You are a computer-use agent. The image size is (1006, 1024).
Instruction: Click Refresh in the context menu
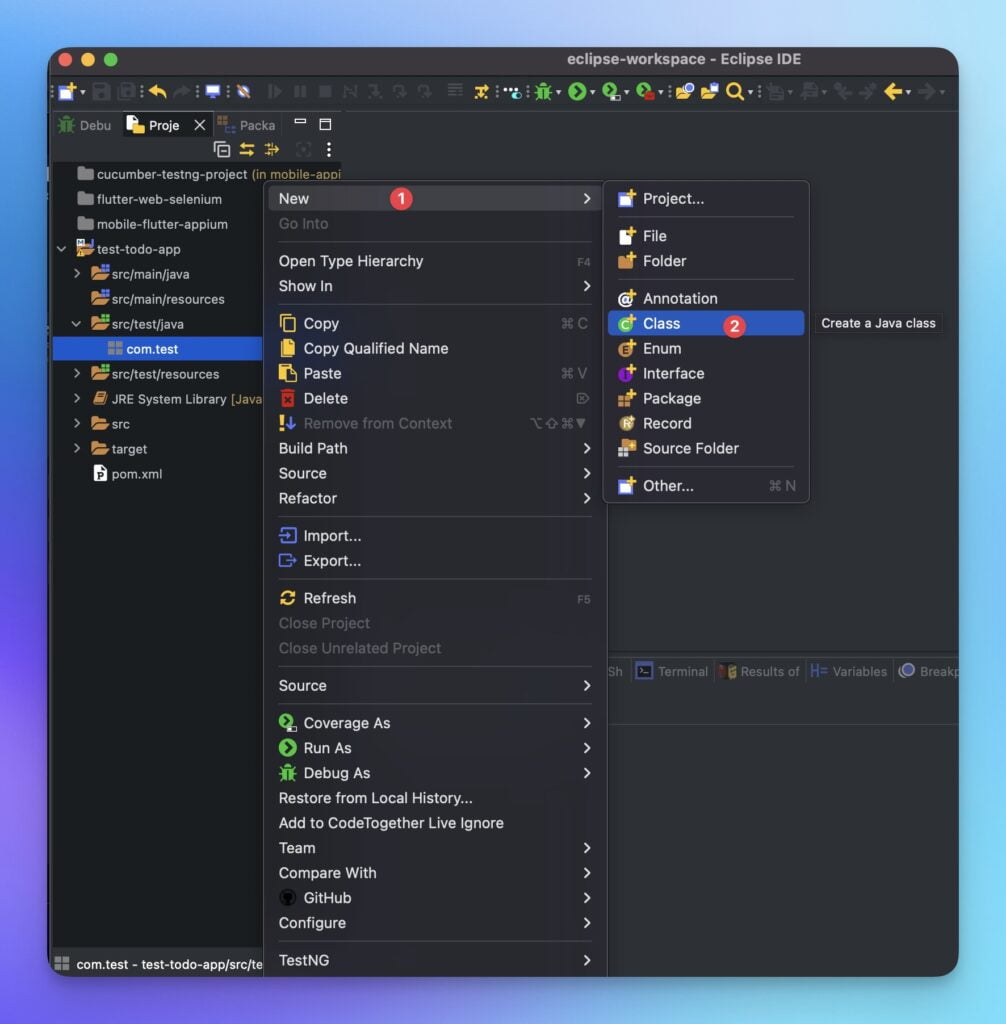click(x=434, y=598)
